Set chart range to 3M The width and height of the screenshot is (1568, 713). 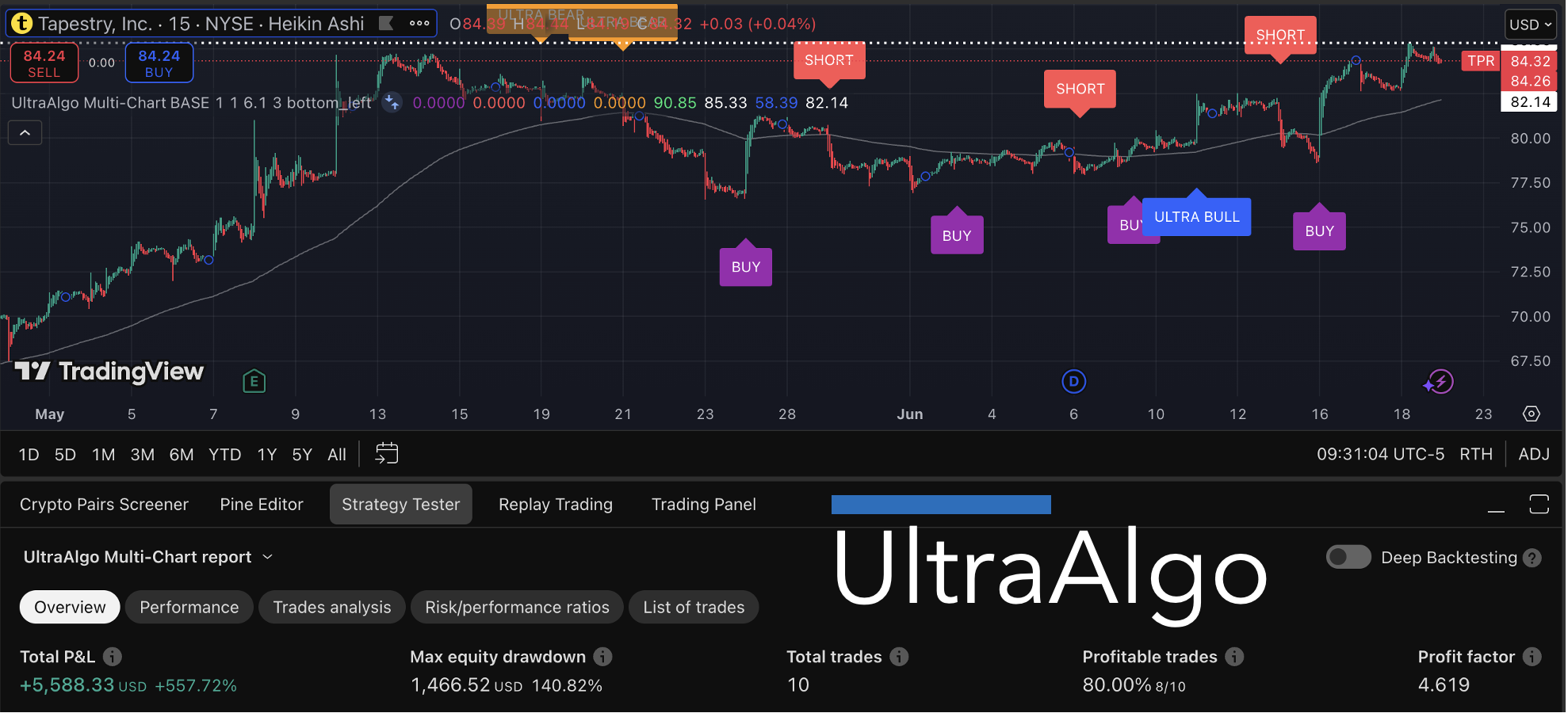coord(143,455)
